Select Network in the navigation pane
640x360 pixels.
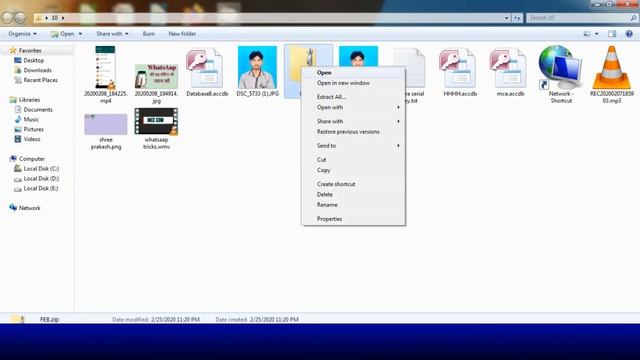29,208
